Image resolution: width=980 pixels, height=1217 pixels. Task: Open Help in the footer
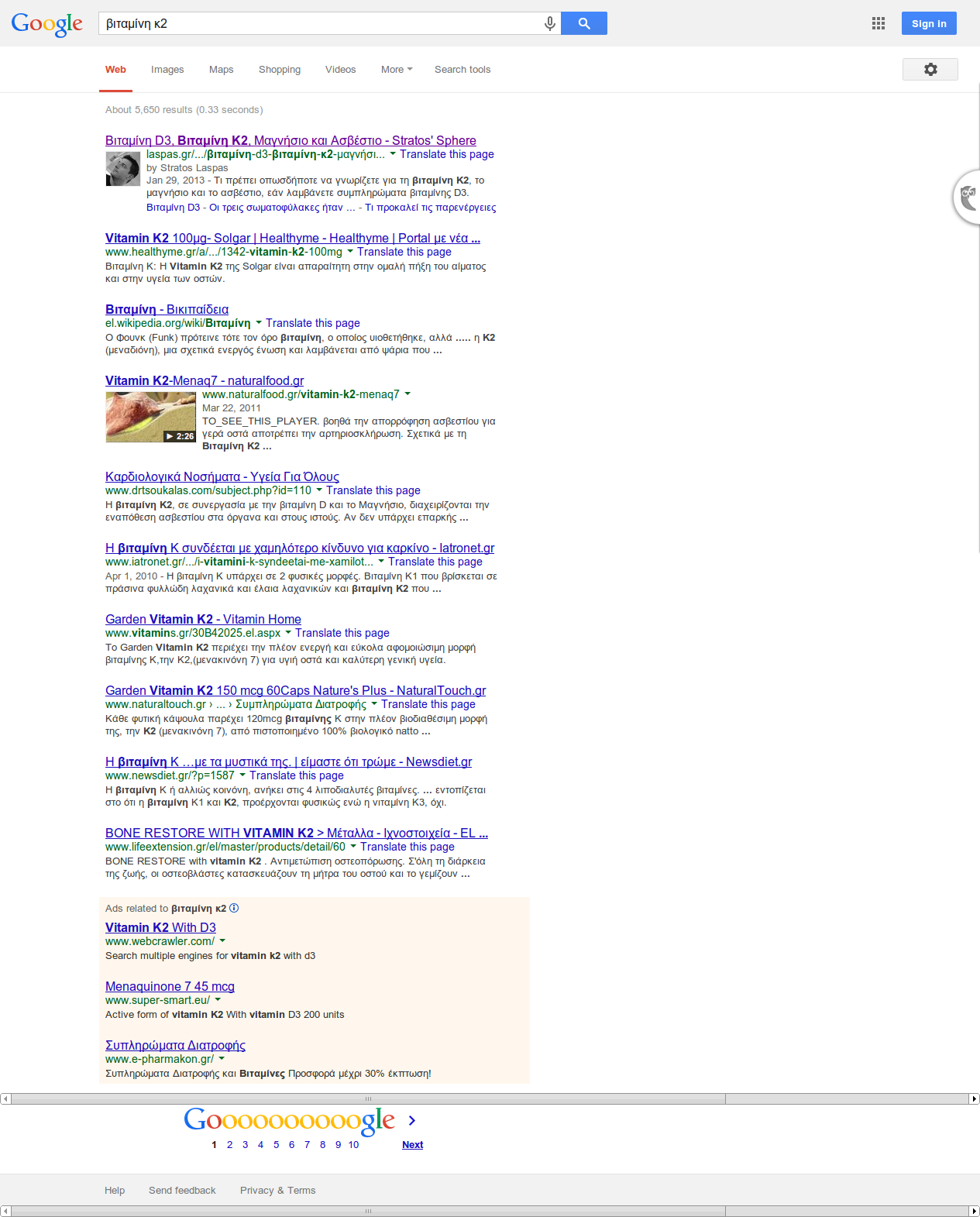(x=115, y=1190)
